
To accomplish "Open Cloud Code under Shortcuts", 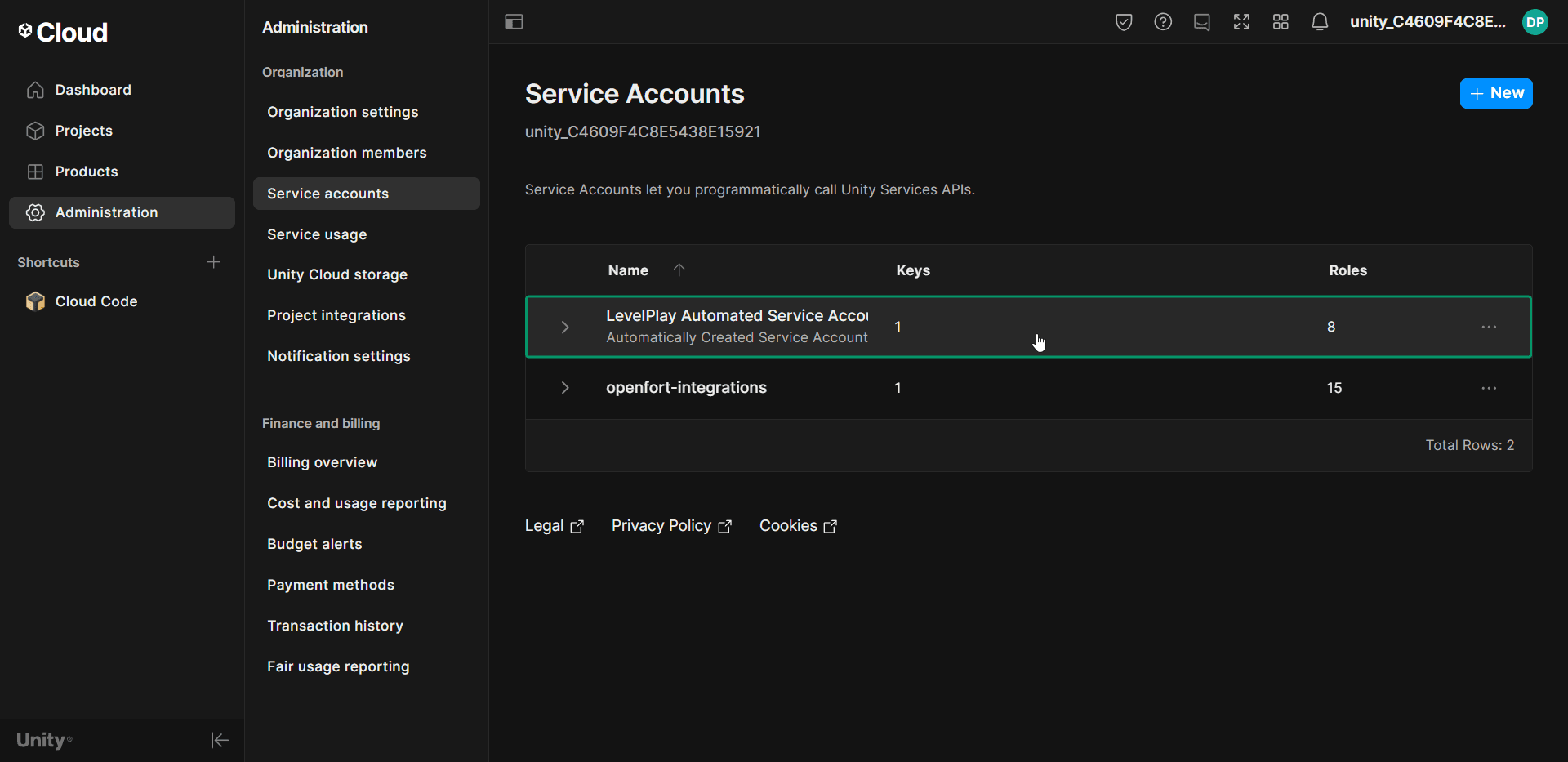I will coord(96,301).
